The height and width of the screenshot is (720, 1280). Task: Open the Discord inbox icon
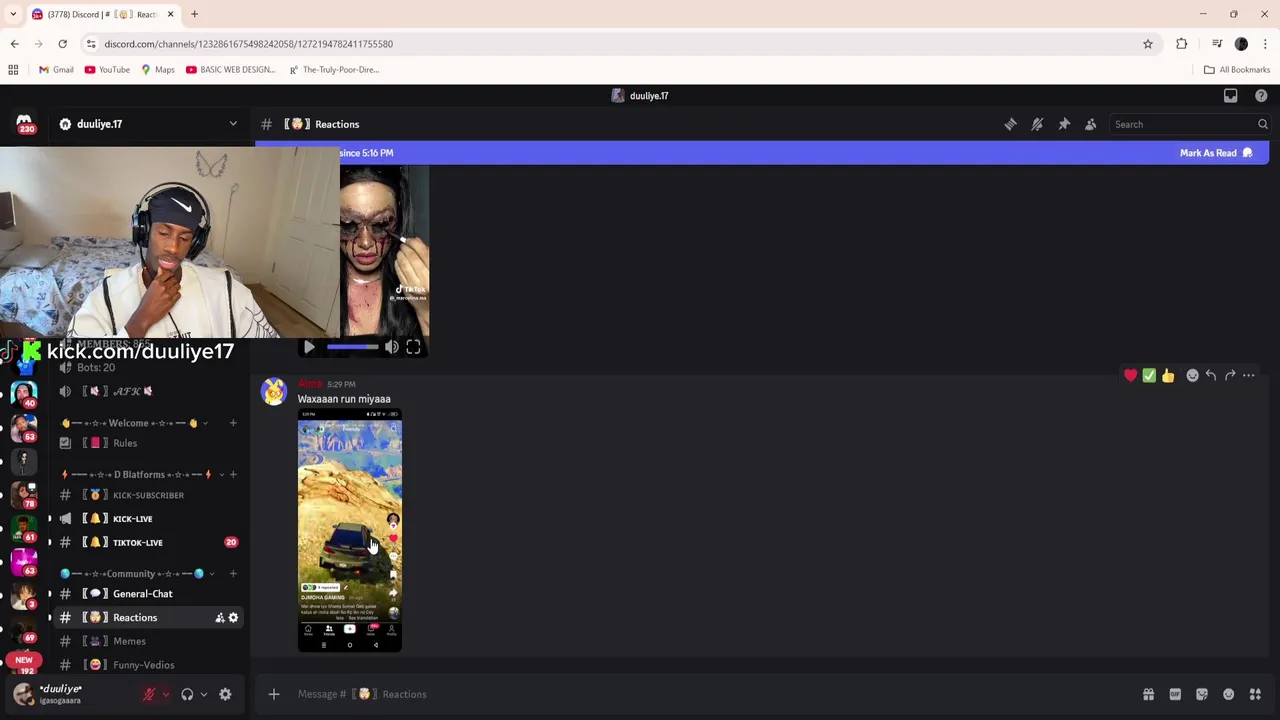(x=1231, y=96)
